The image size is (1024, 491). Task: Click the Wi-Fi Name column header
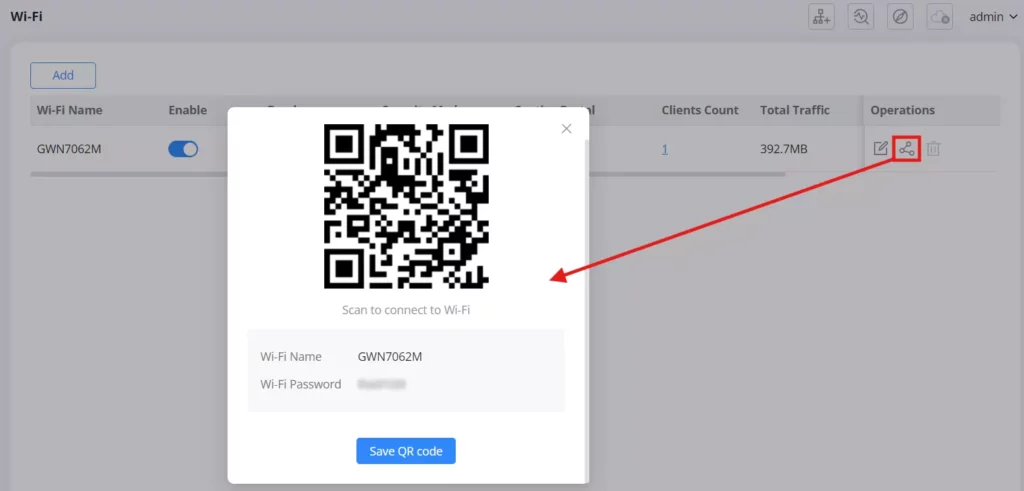coord(69,110)
